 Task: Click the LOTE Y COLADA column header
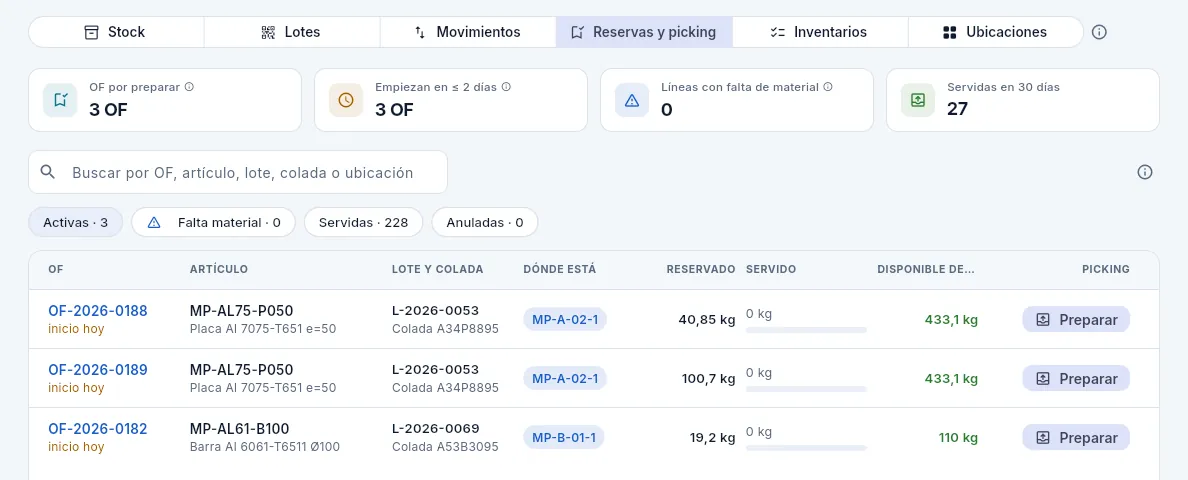437,269
